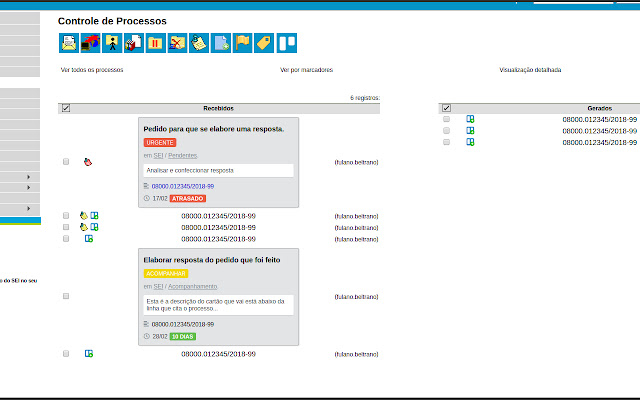Click (fulano beltrano) beside the URGENTE card
This screenshot has width=640, height=400.
[356, 162]
